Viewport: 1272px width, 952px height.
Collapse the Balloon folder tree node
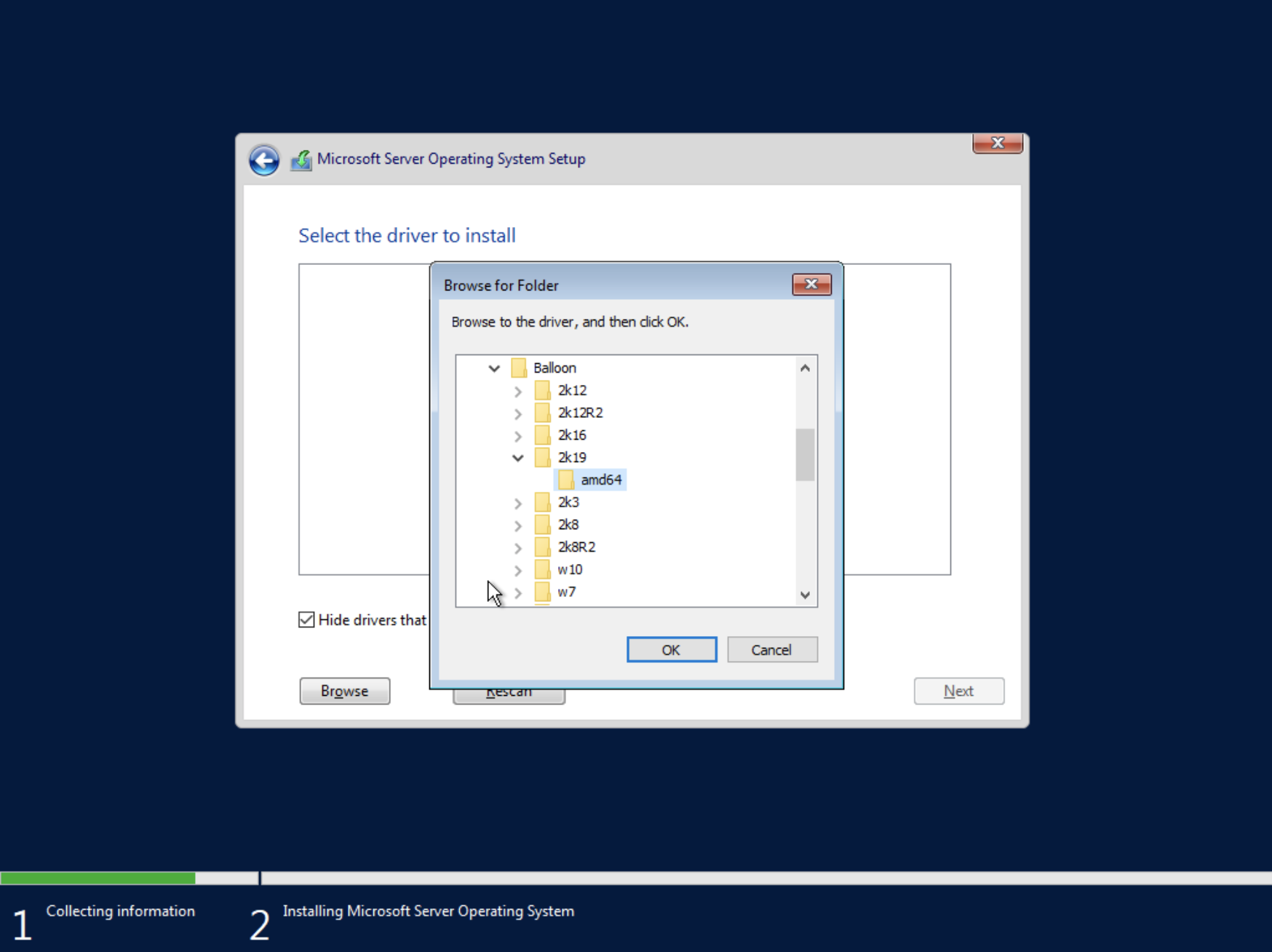coord(494,368)
